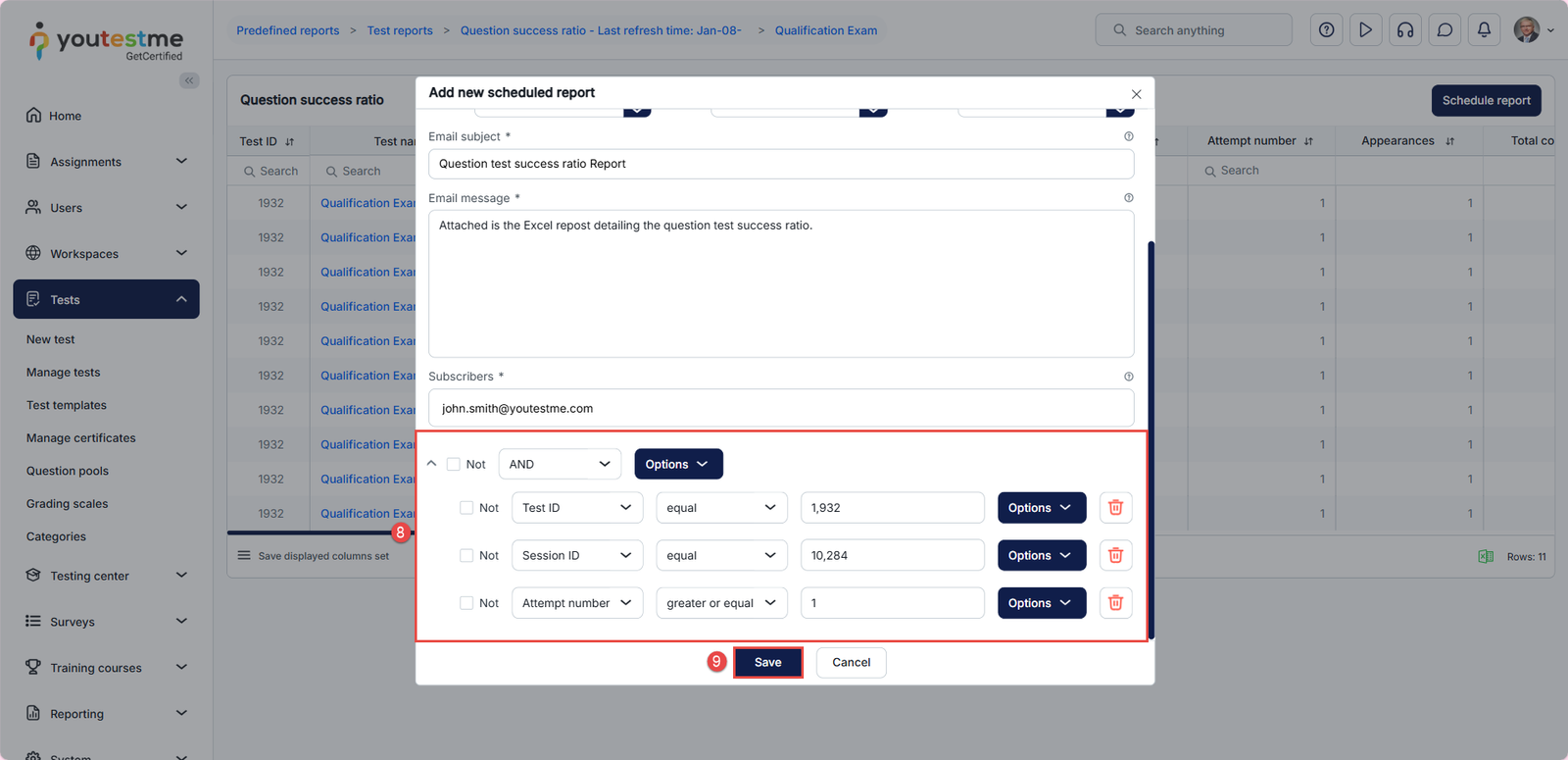Click the Subscribers info icon
Viewport: 1568px width, 760px height.
pyautogui.click(x=1129, y=377)
